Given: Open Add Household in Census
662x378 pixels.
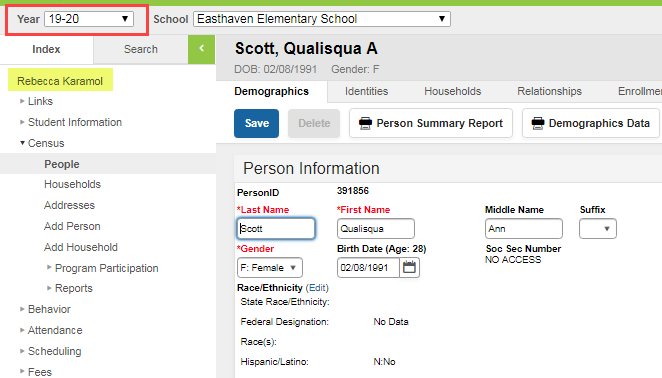Looking at the screenshot, I should 81,247.
